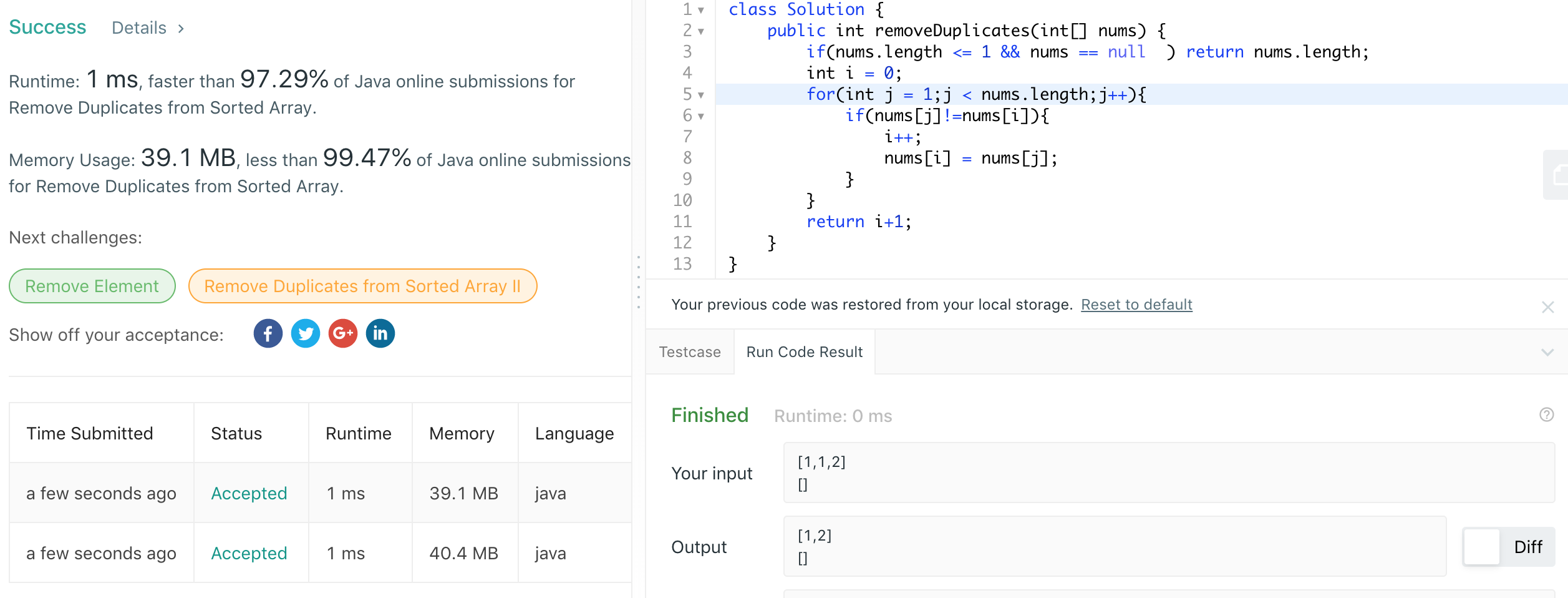The height and width of the screenshot is (598, 1568).
Task: Fold code at line 2 arrow
Action: [x=701, y=31]
